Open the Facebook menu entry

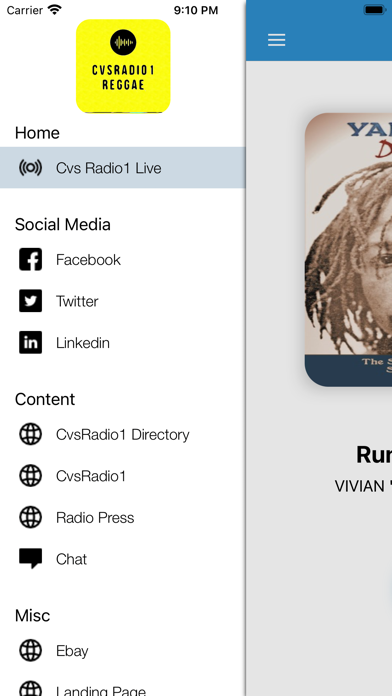(x=123, y=259)
